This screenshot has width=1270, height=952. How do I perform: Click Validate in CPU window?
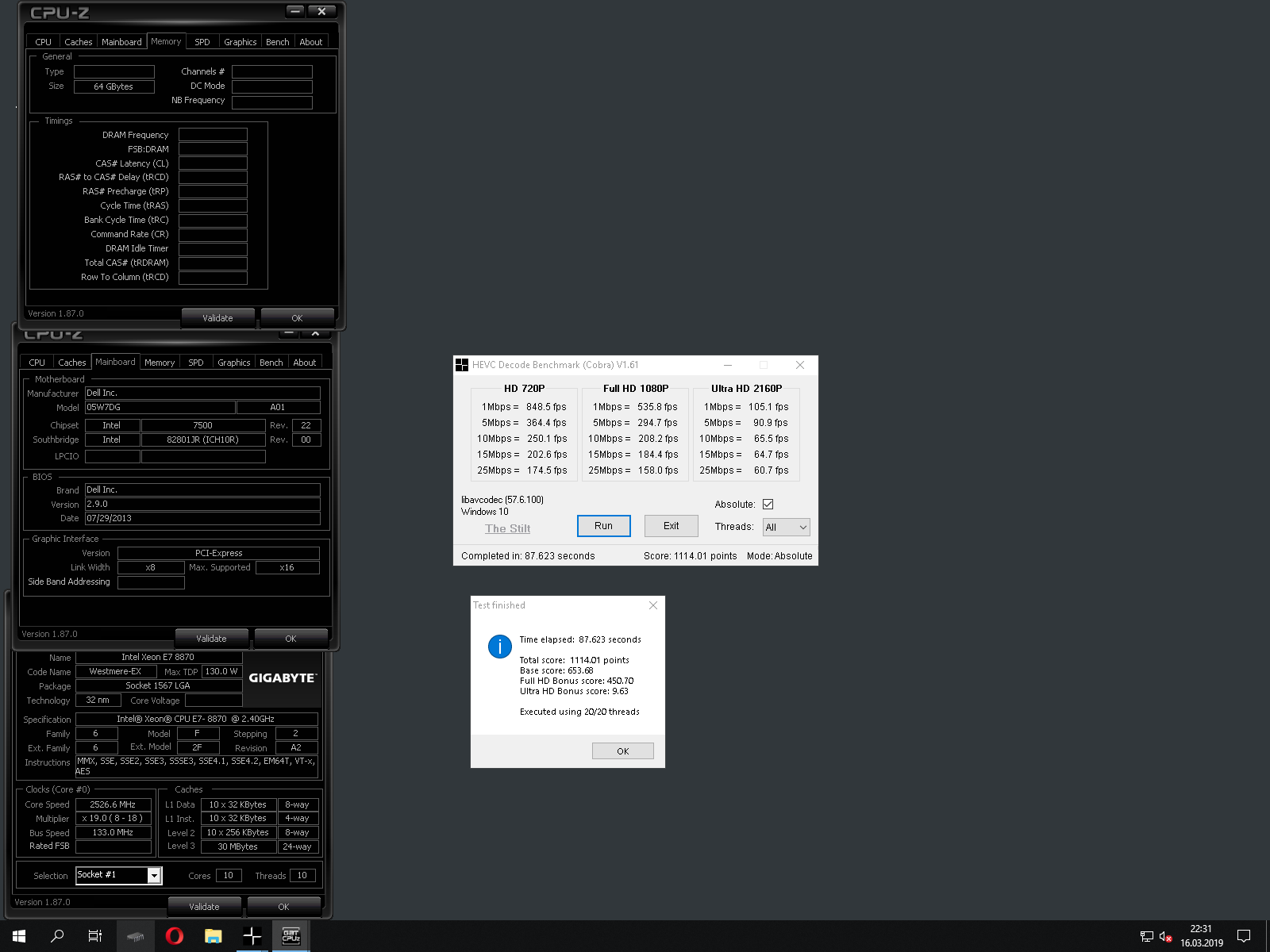pyautogui.click(x=204, y=907)
